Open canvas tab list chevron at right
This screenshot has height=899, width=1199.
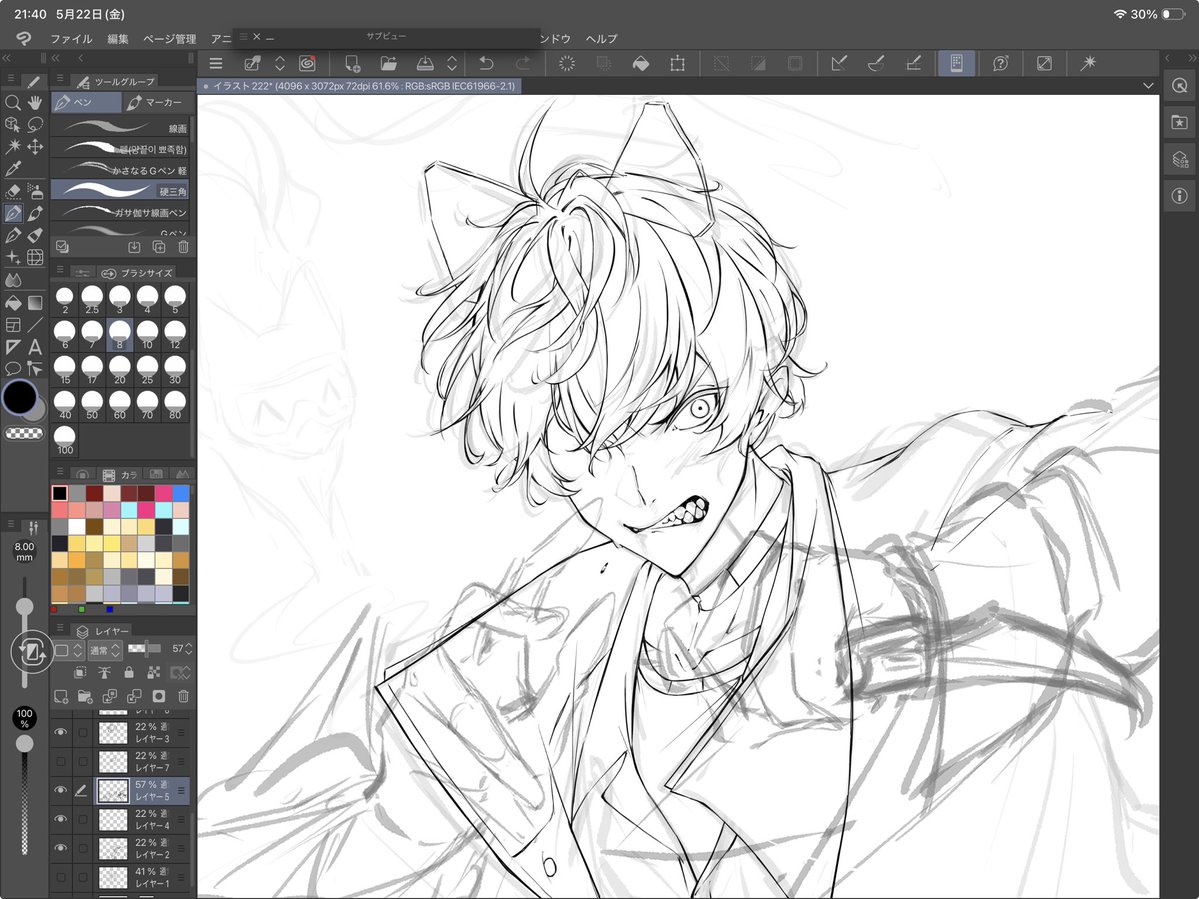(x=1148, y=86)
